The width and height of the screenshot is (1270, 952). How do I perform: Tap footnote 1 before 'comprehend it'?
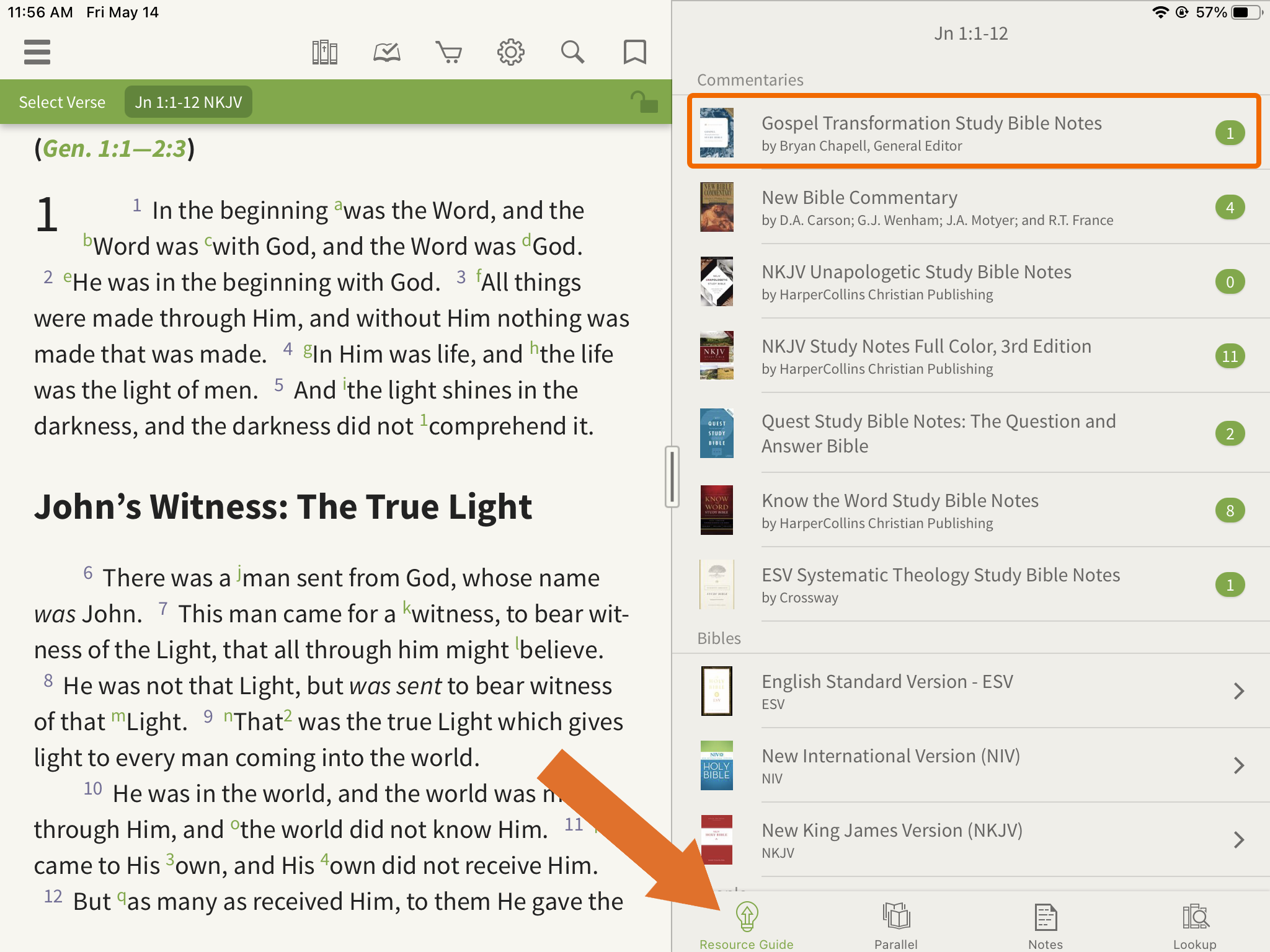click(424, 420)
